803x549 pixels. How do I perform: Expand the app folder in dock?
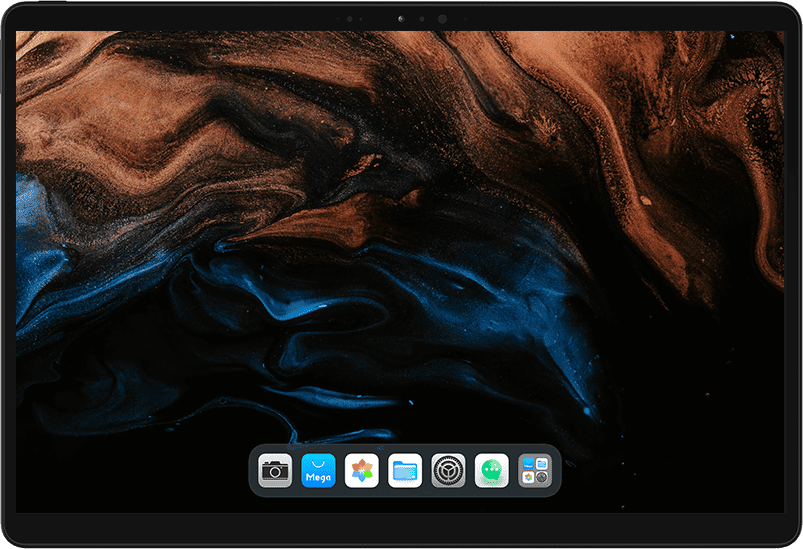point(535,470)
